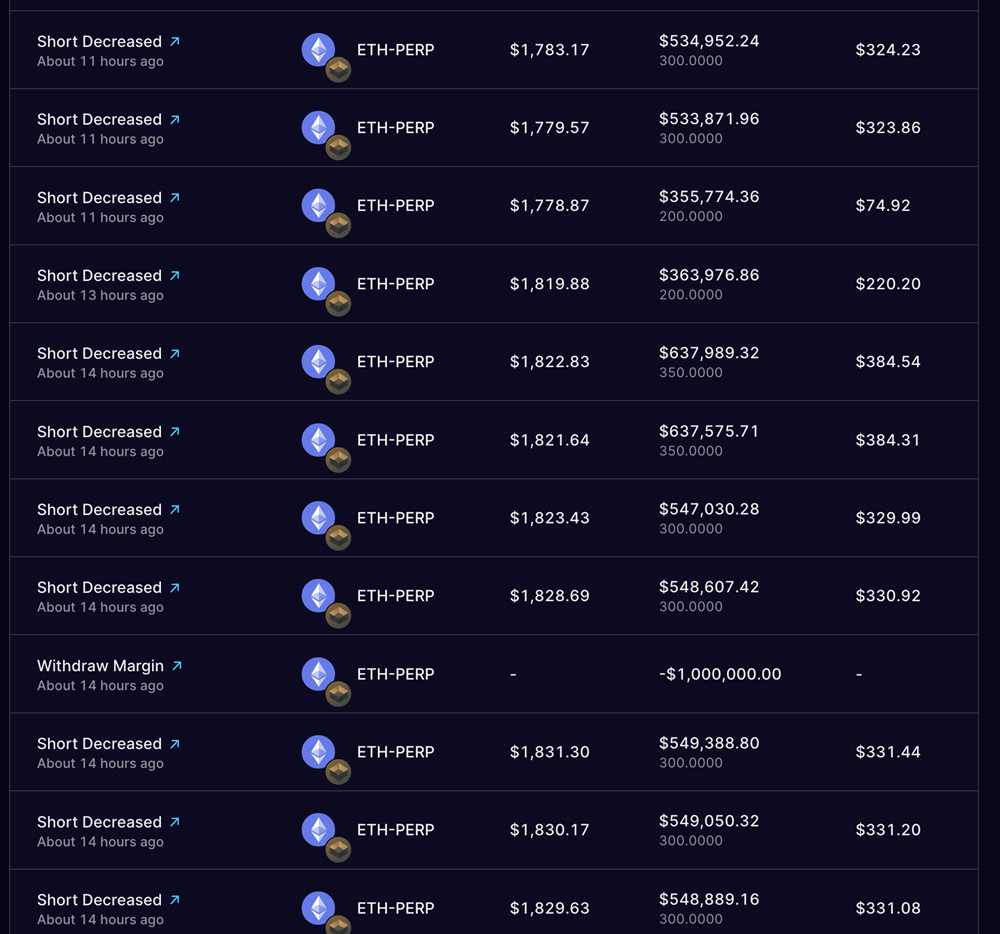Viewport: 1000px width, 934px height.
Task: Click the $355,774.36 size value
Action: [x=709, y=196]
